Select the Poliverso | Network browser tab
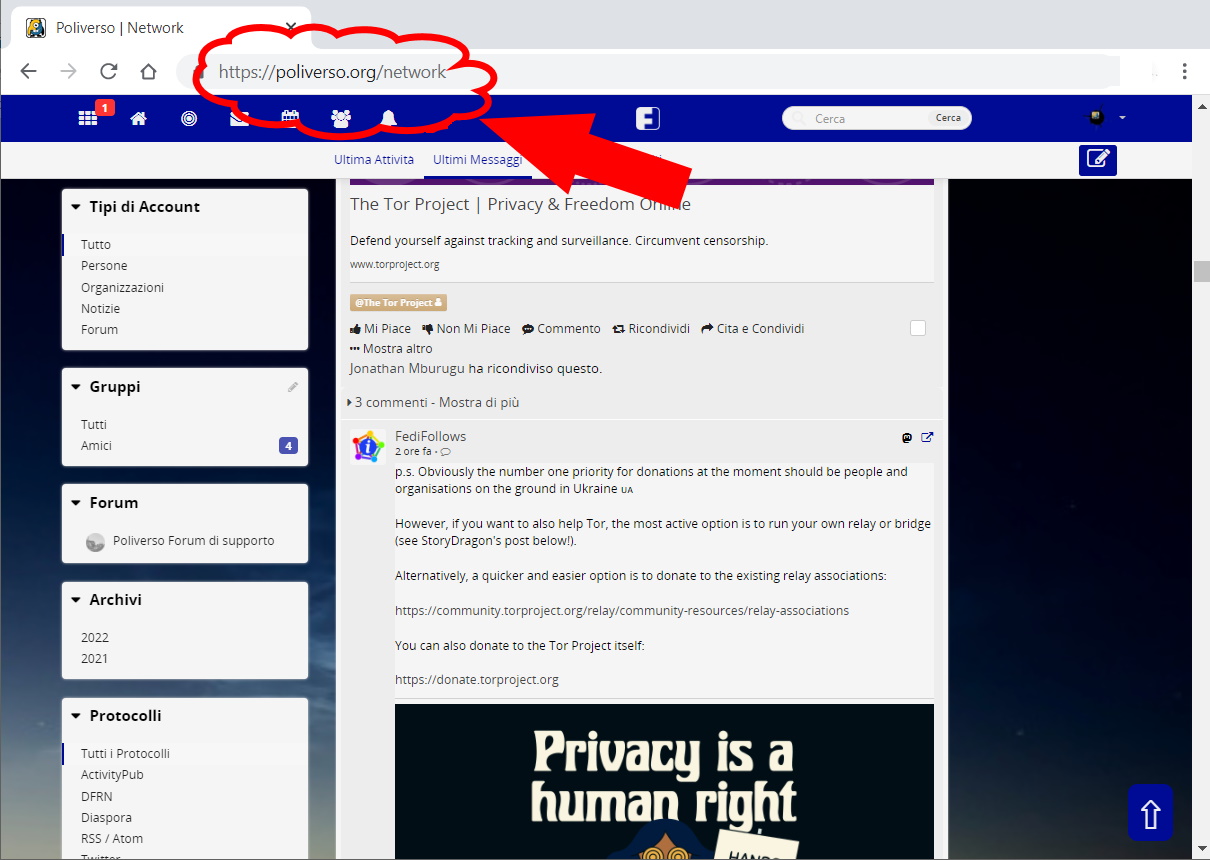 coord(161,28)
